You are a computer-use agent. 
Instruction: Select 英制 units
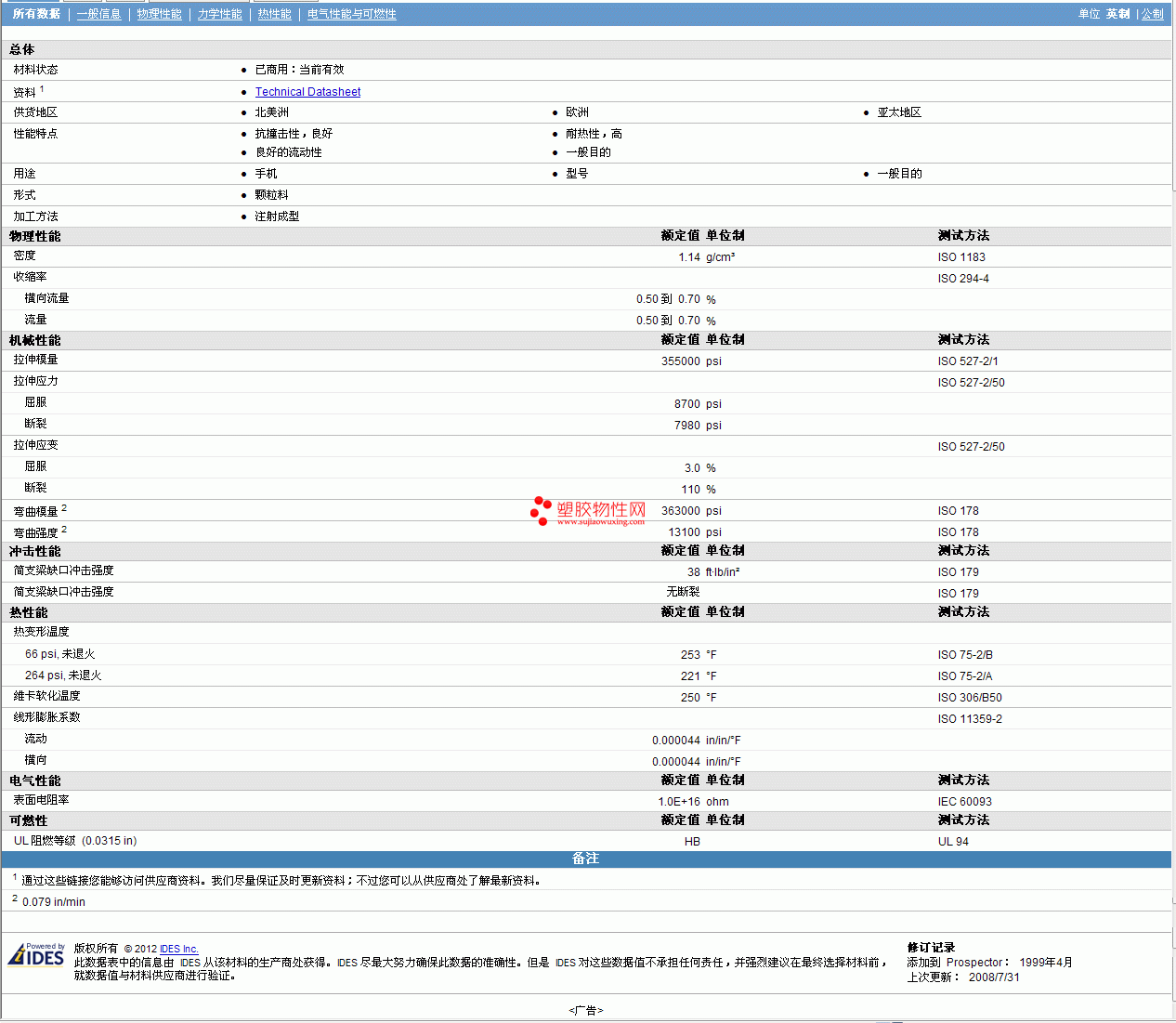click(x=1117, y=14)
